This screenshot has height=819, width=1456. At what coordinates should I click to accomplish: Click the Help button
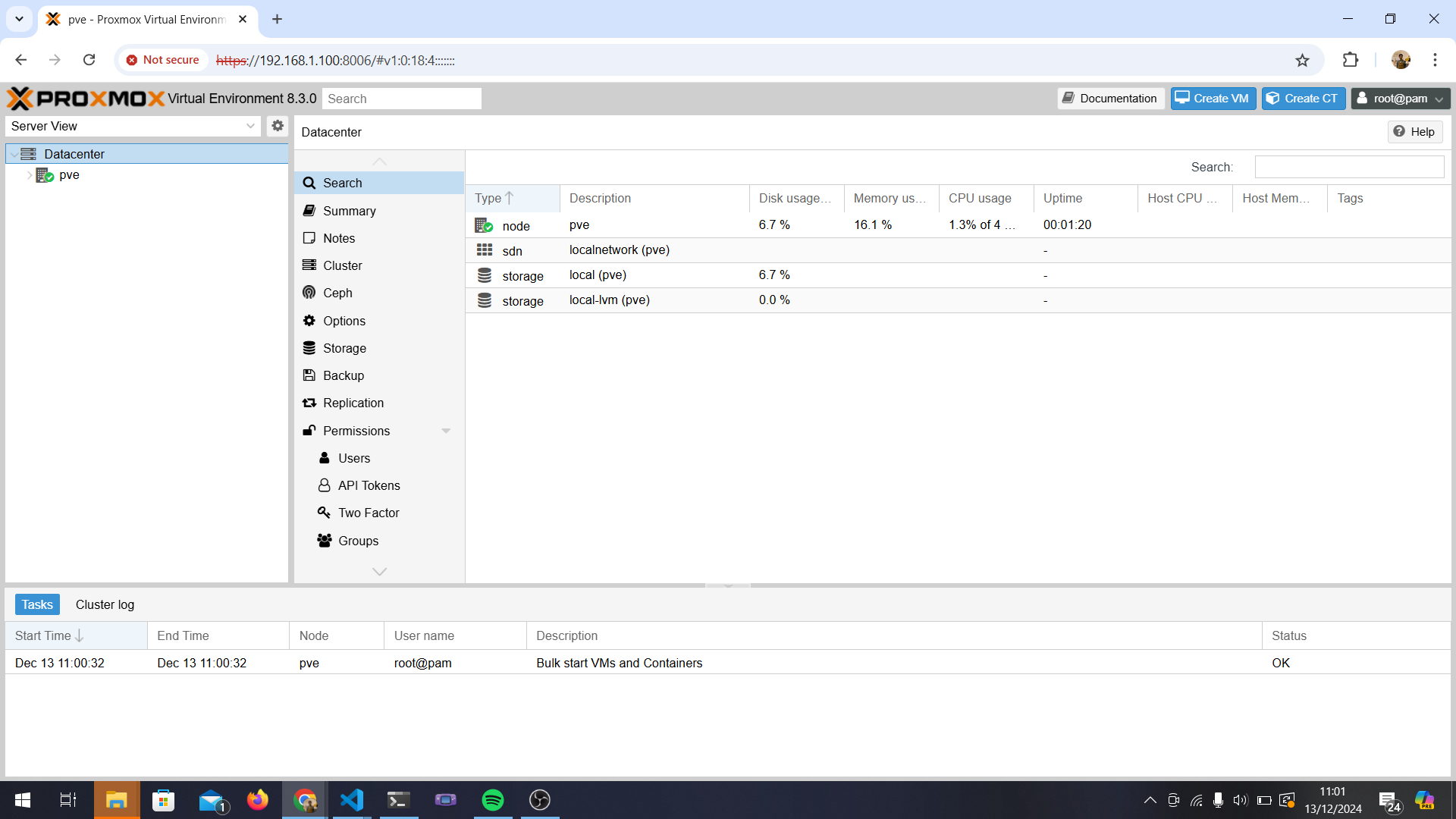[x=1415, y=132]
